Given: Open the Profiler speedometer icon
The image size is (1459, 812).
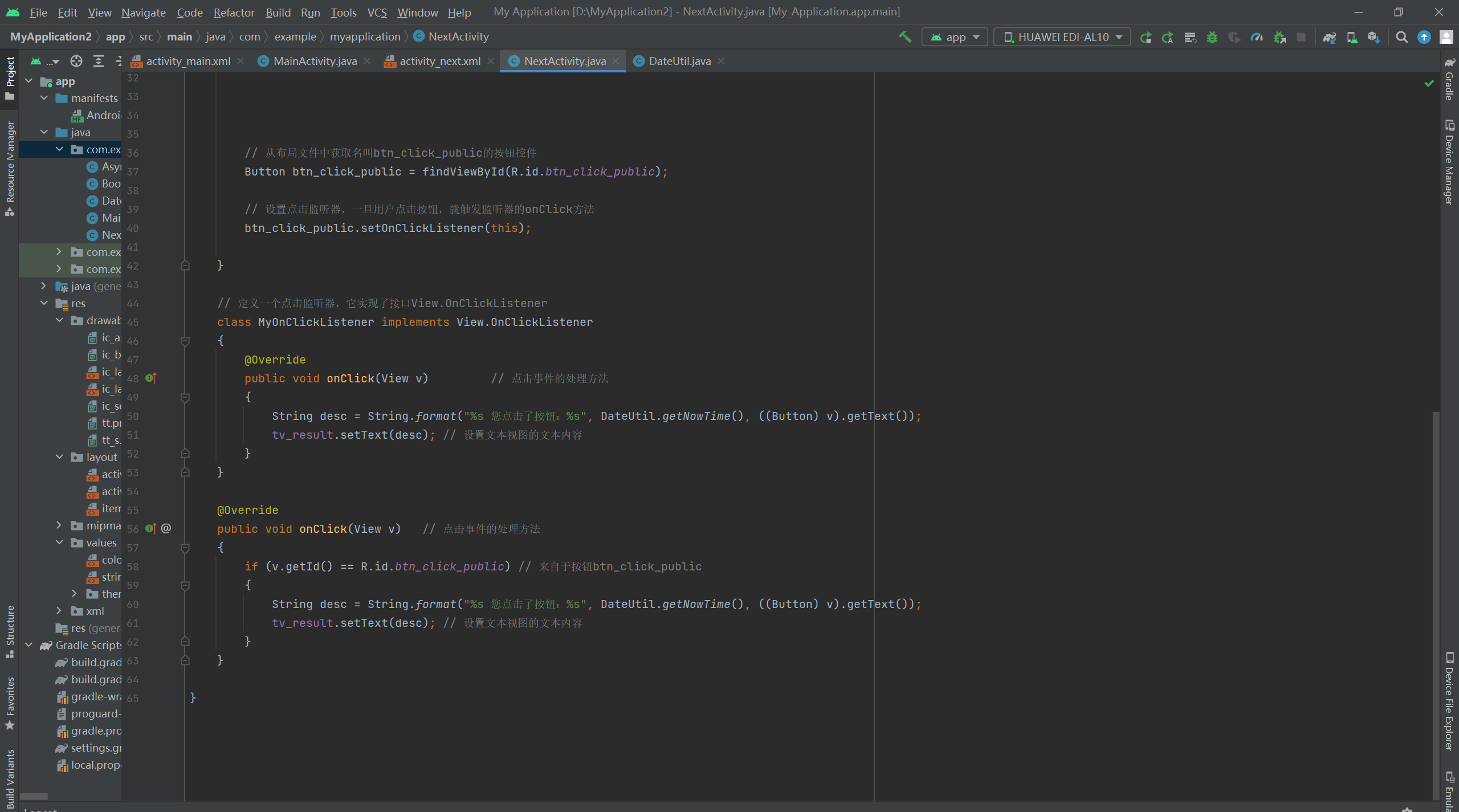Looking at the screenshot, I should pyautogui.click(x=1257, y=37).
